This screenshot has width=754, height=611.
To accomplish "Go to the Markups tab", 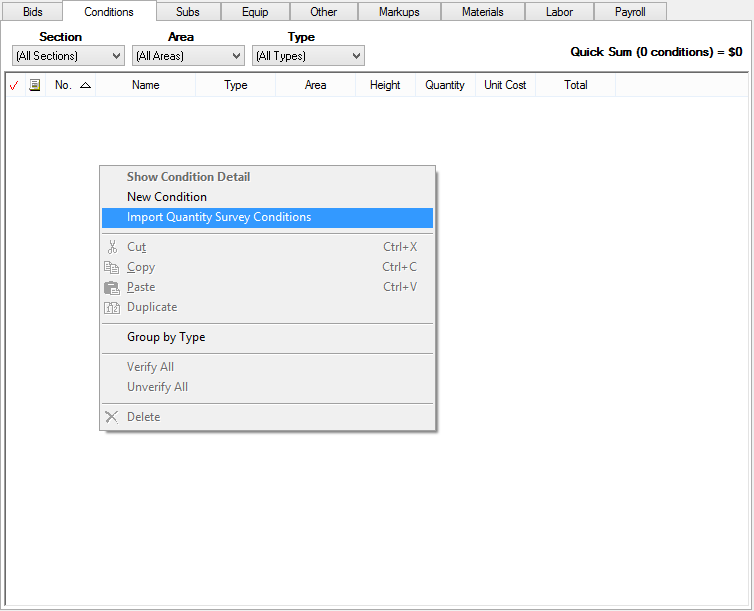I will point(399,12).
